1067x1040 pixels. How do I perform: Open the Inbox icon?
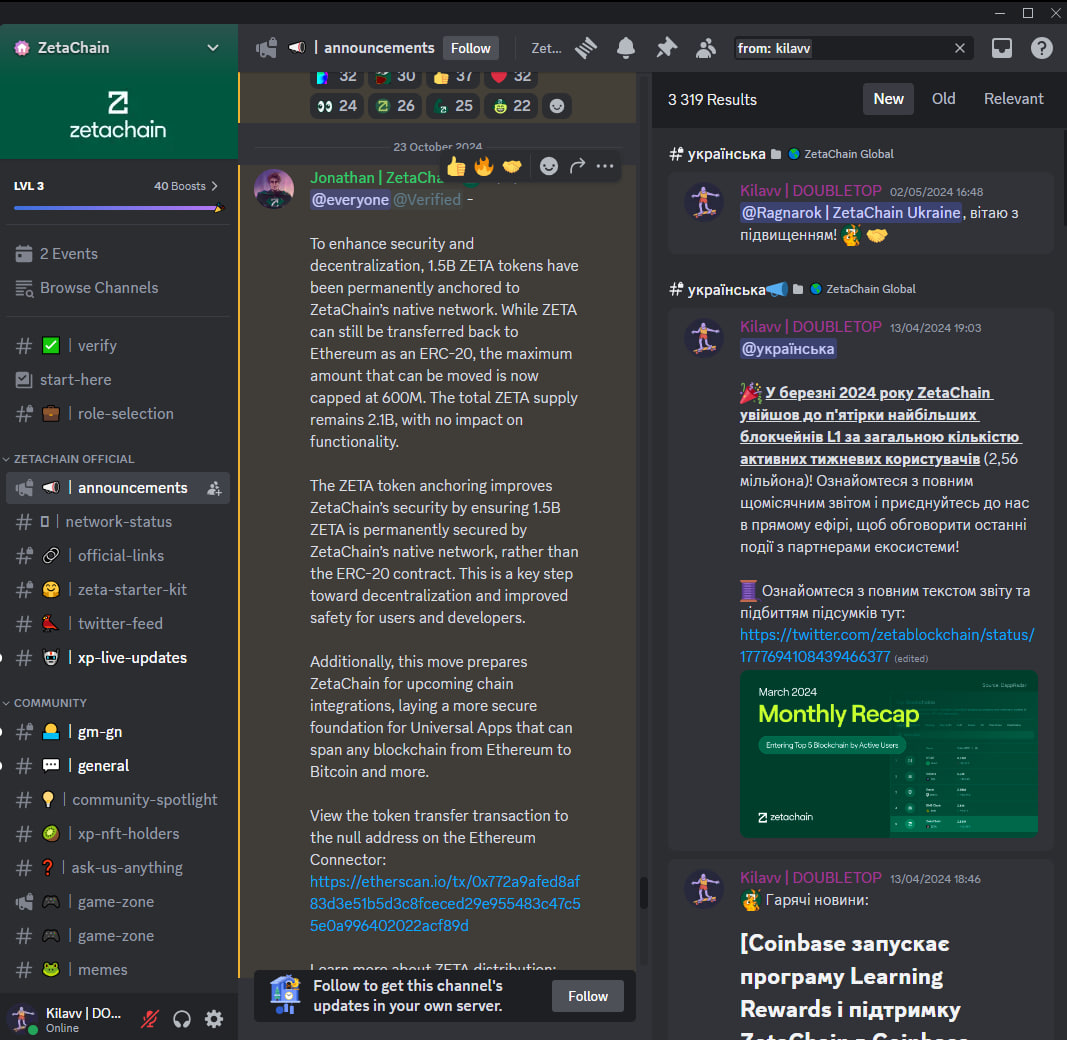(x=1002, y=48)
